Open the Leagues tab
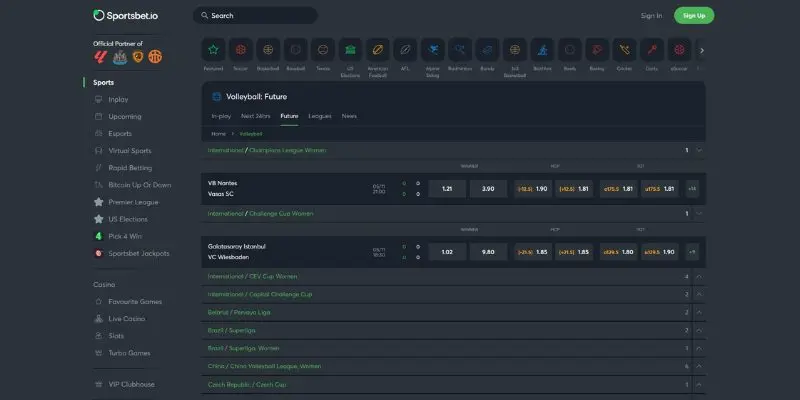This screenshot has width=800, height=400. tap(320, 116)
